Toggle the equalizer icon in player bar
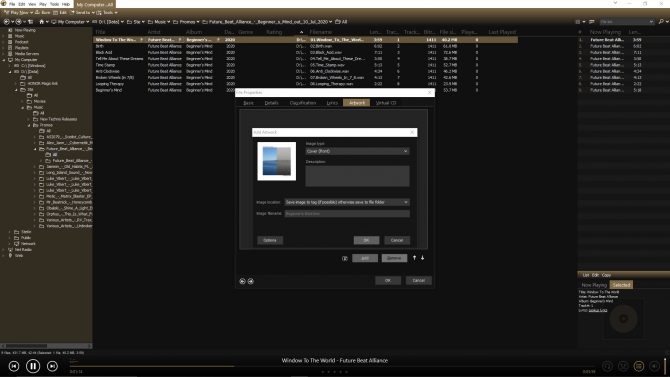Image resolution: width=670 pixels, height=377 pixels. coord(639,366)
